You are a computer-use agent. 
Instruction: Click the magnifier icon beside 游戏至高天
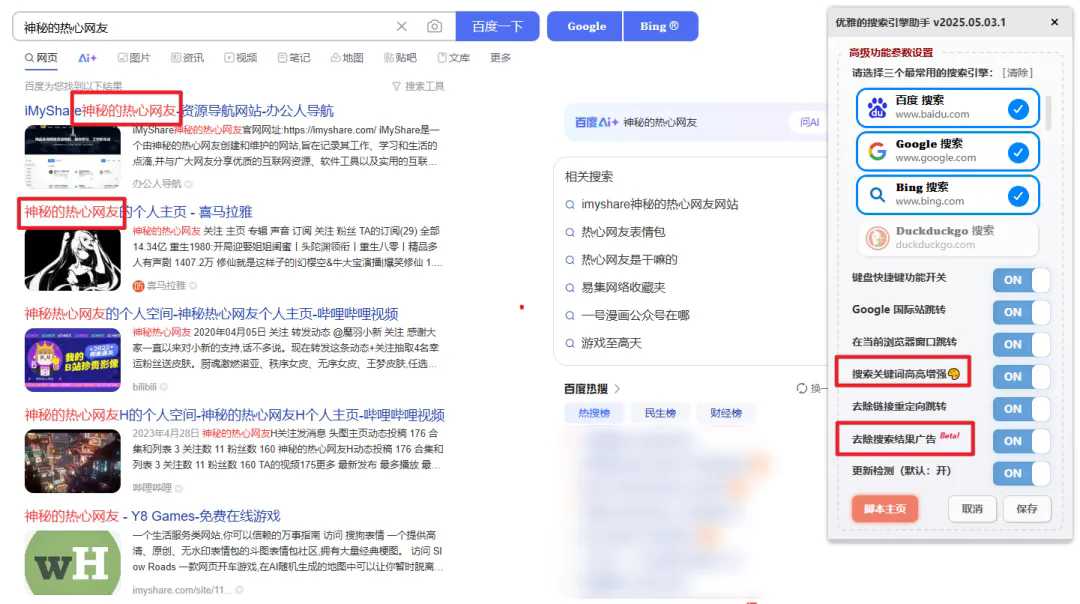[x=570, y=343]
